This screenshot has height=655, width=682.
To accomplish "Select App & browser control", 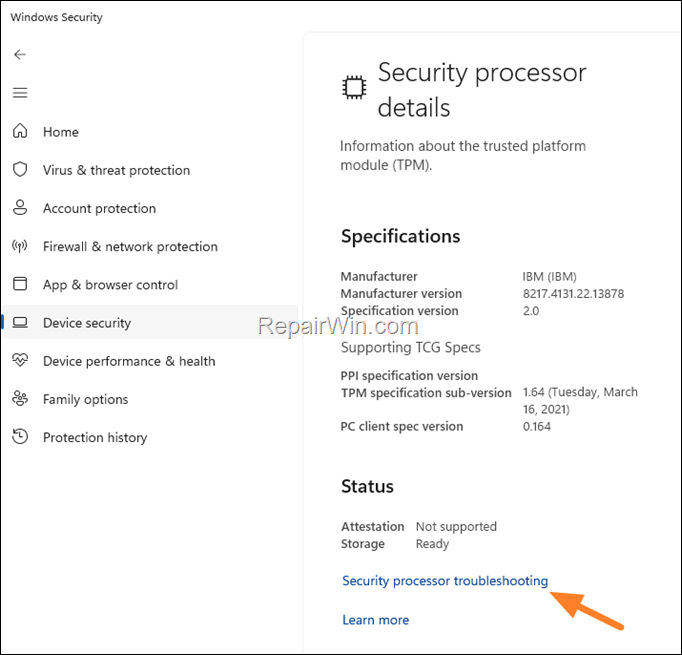I will (110, 285).
